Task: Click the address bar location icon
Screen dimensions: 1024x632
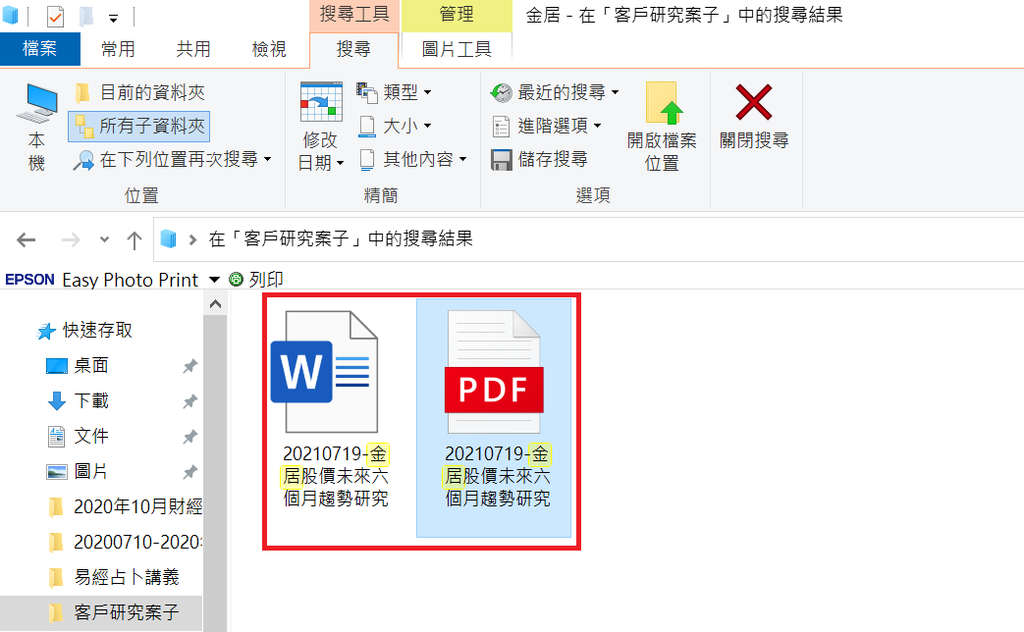Action: point(168,239)
